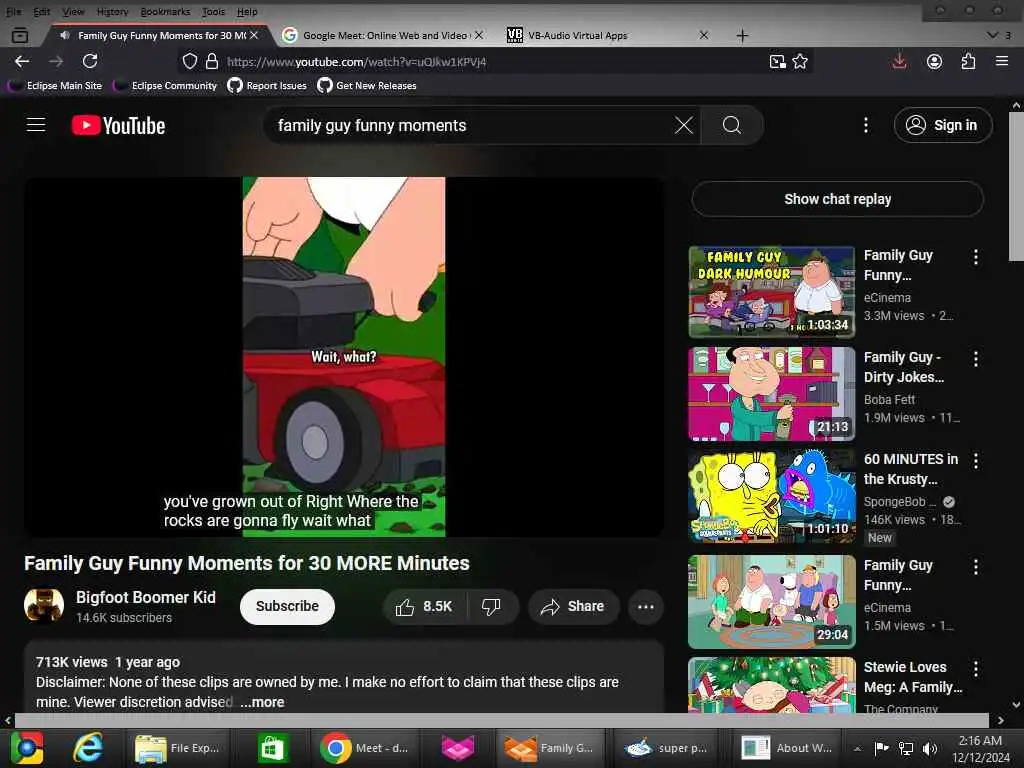Open the Help menu
This screenshot has width=1024, height=768.
click(x=247, y=11)
